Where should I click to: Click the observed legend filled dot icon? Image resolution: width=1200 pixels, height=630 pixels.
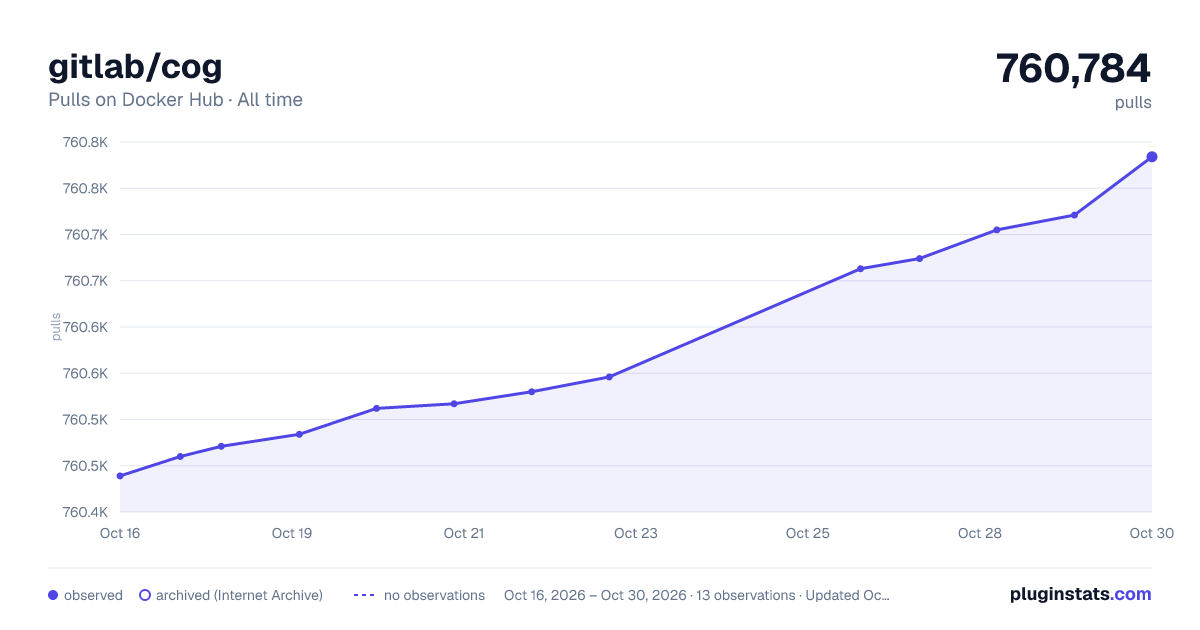click(53, 595)
